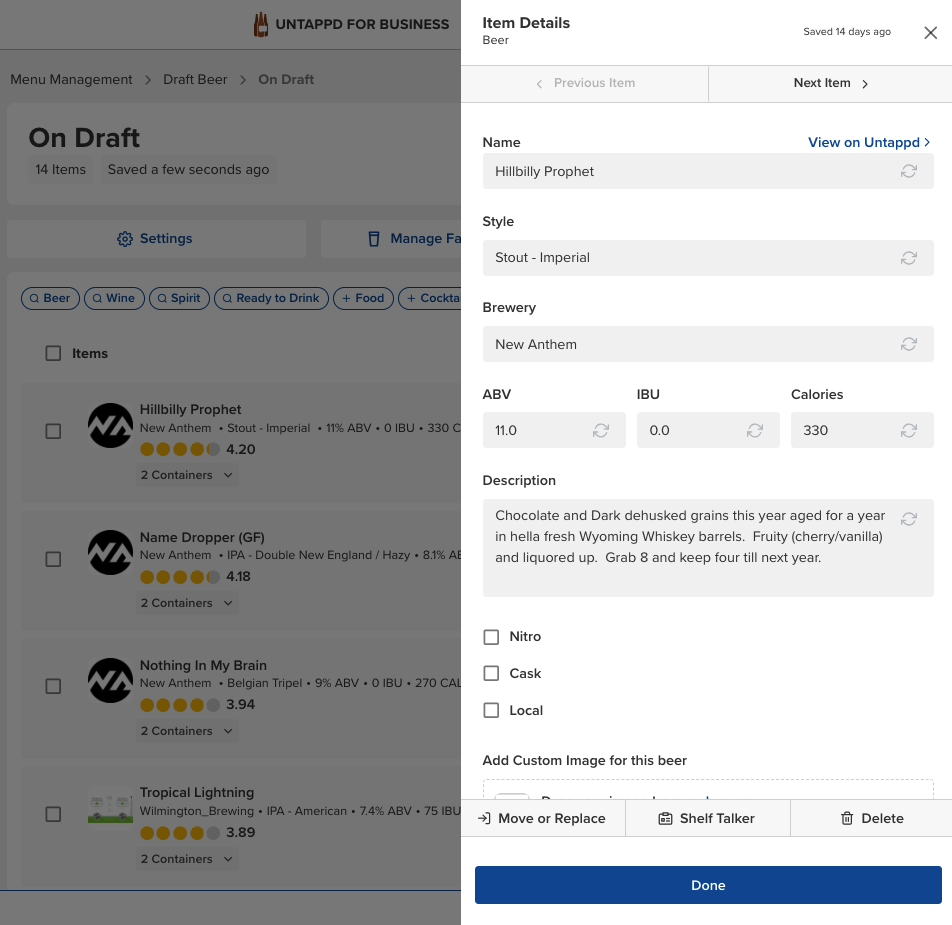Click the refresh icon in Name field
952x925 pixels.
coord(908,171)
